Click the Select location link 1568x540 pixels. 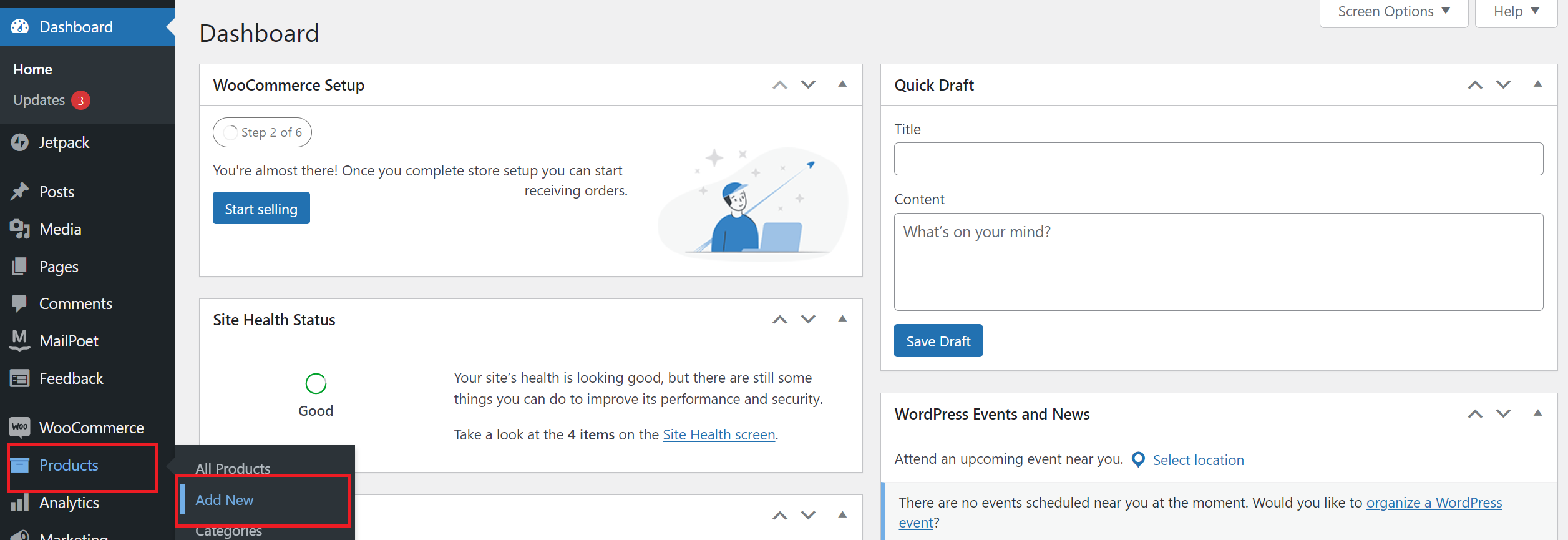point(1198,460)
